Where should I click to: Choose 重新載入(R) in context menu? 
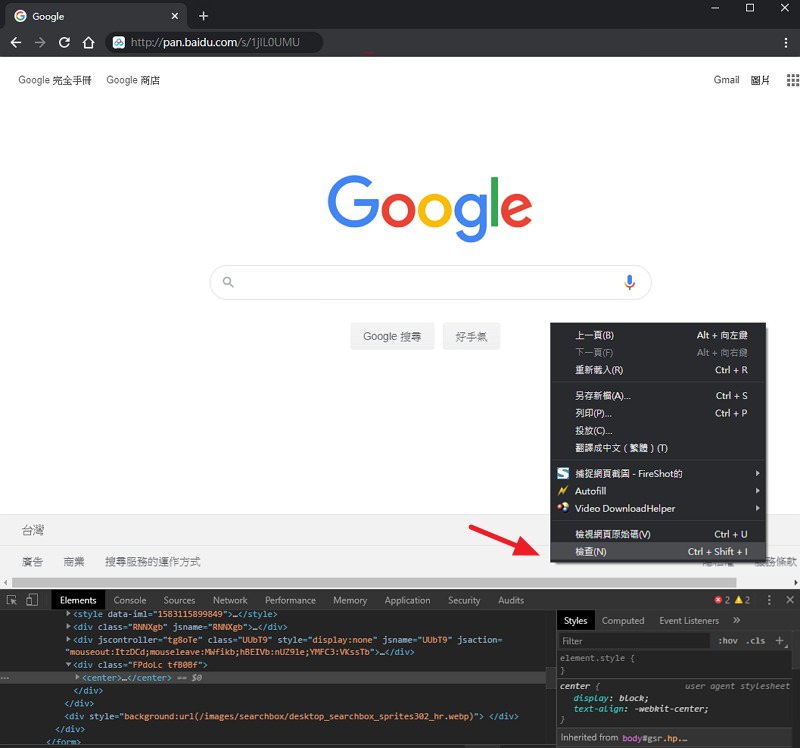[658, 370]
